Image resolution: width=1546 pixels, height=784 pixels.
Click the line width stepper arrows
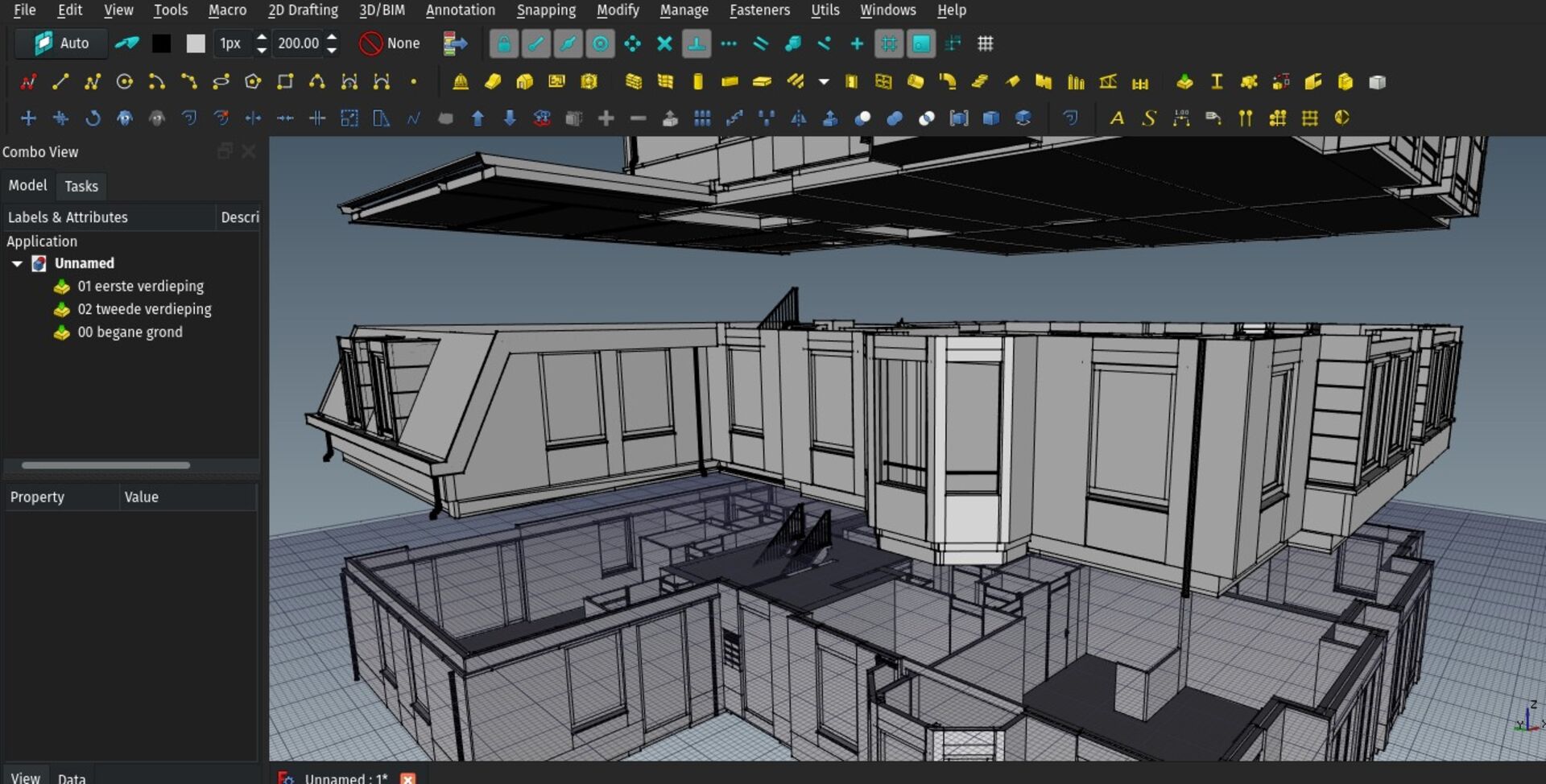click(x=261, y=43)
